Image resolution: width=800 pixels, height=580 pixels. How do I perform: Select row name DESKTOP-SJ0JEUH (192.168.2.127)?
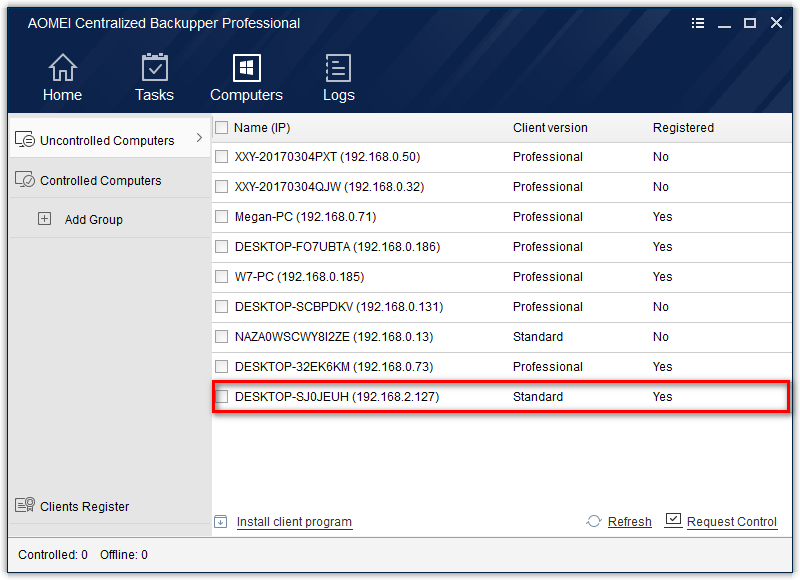tap(337, 396)
